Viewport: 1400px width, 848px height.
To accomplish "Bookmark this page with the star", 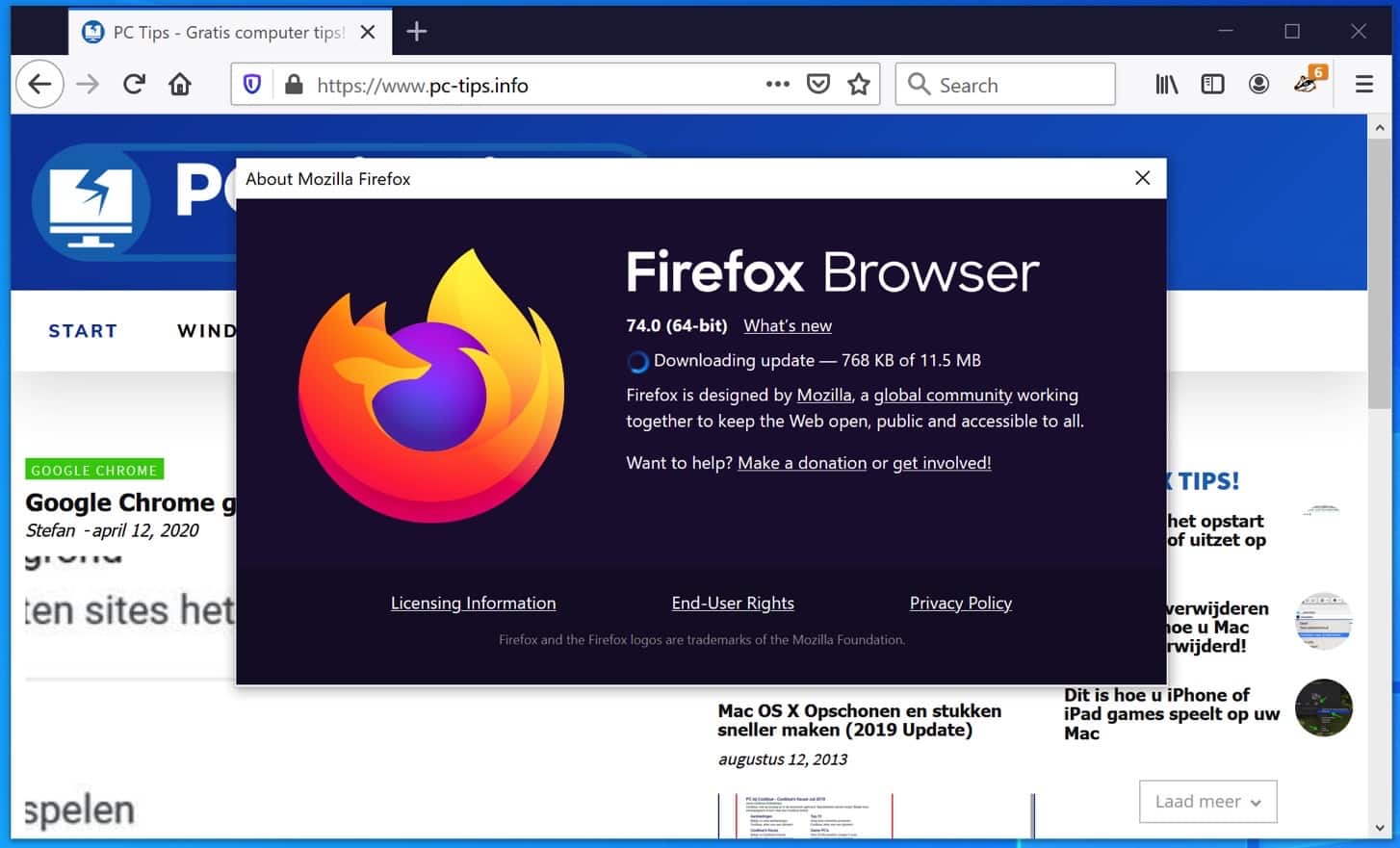I will click(859, 85).
